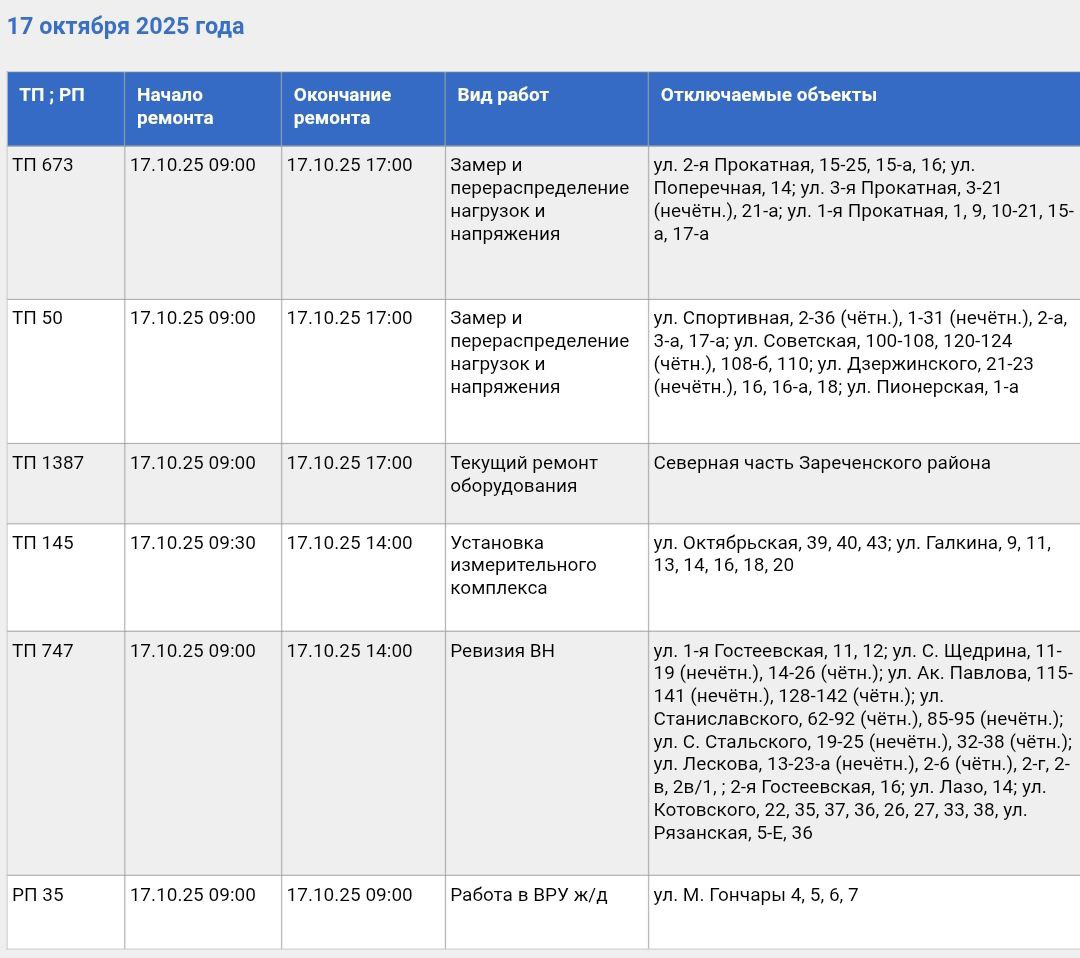Viewport: 1080px width, 958px height.
Task: Click the ТП 1387 cell
Action: pyautogui.click(x=48, y=464)
